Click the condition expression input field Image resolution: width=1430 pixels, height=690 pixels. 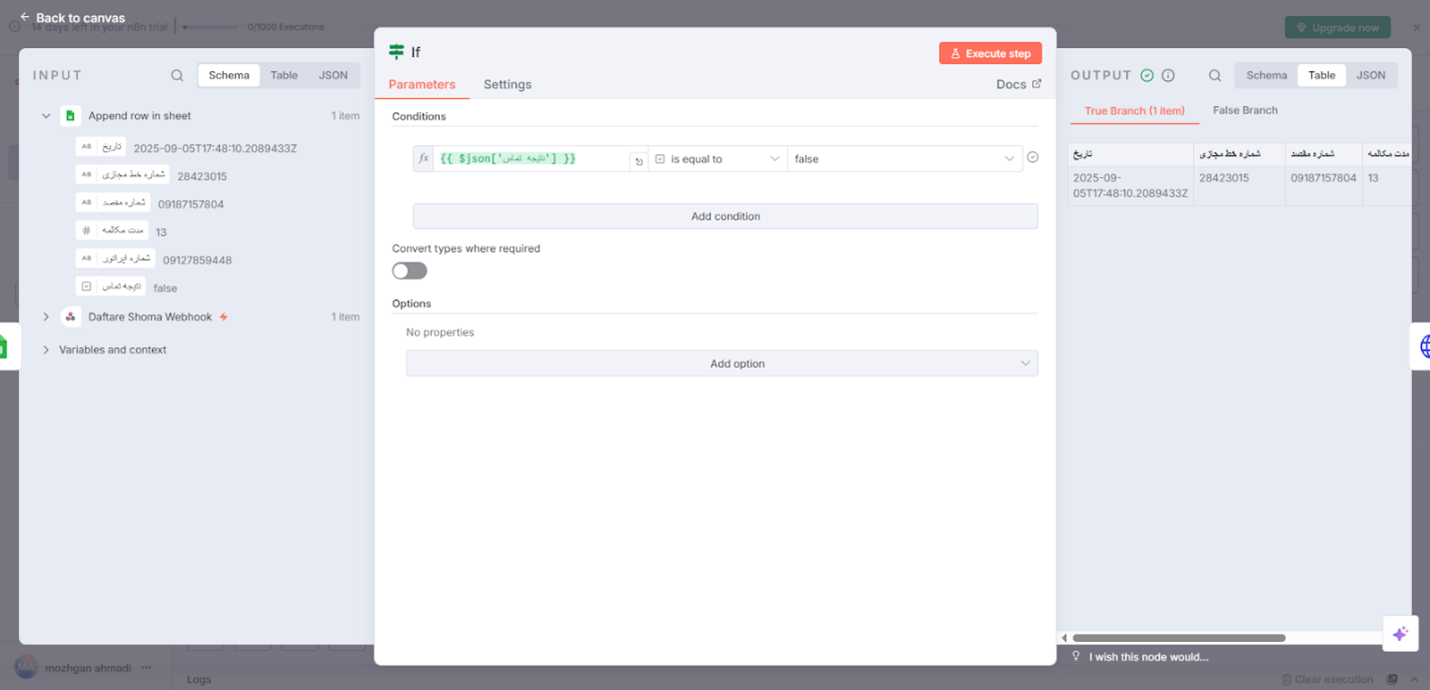[530, 159]
